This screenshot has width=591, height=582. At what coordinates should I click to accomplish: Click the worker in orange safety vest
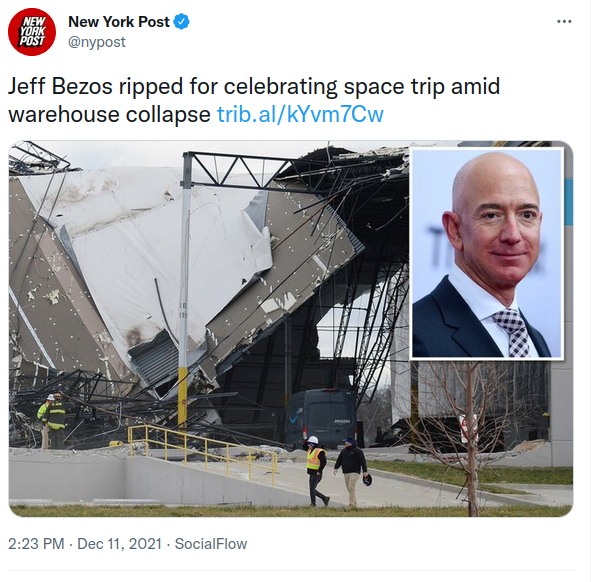pos(316,470)
